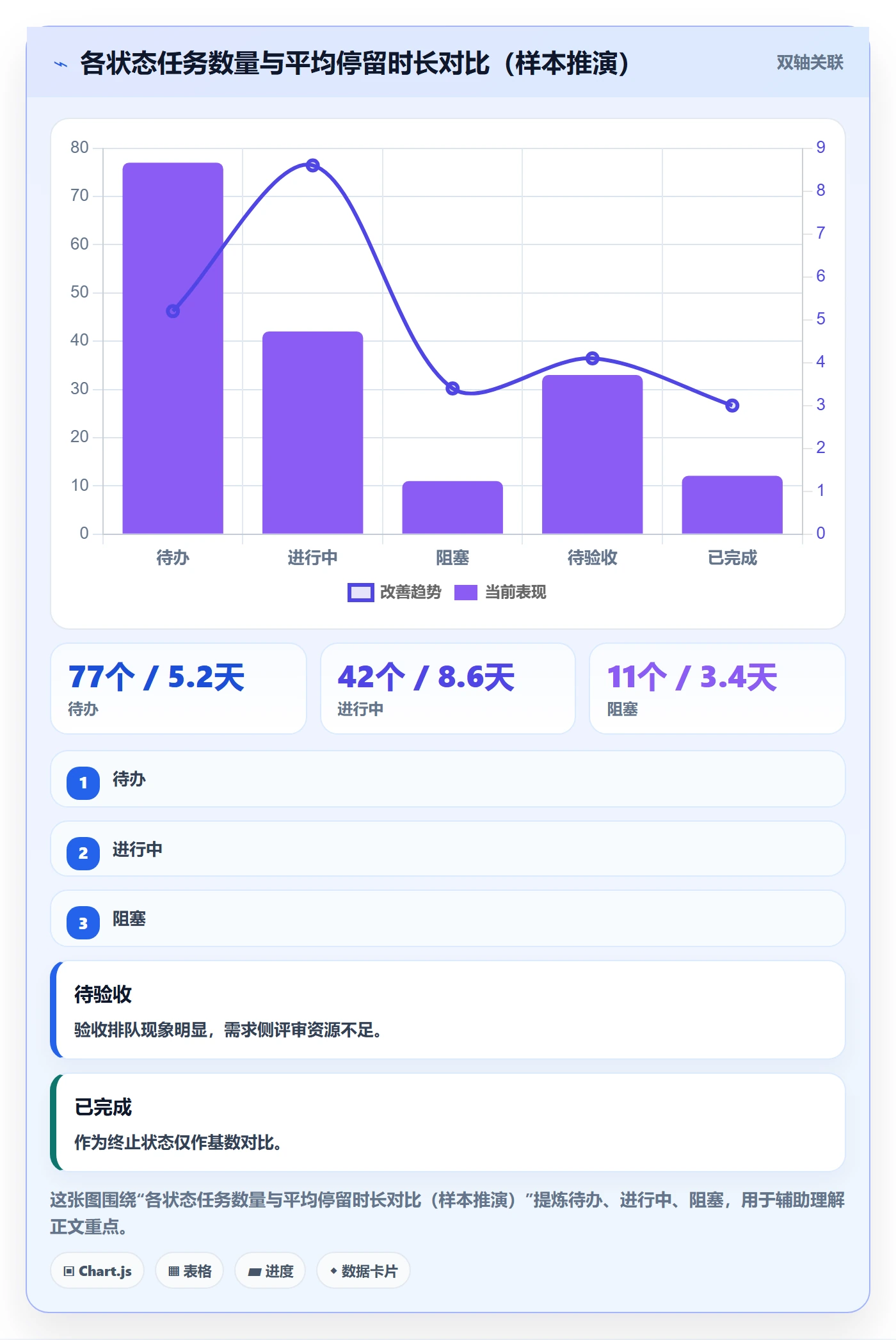Image resolution: width=896 pixels, height=1340 pixels.
Task: Click the 已完成 note card heading
Action: point(103,1107)
